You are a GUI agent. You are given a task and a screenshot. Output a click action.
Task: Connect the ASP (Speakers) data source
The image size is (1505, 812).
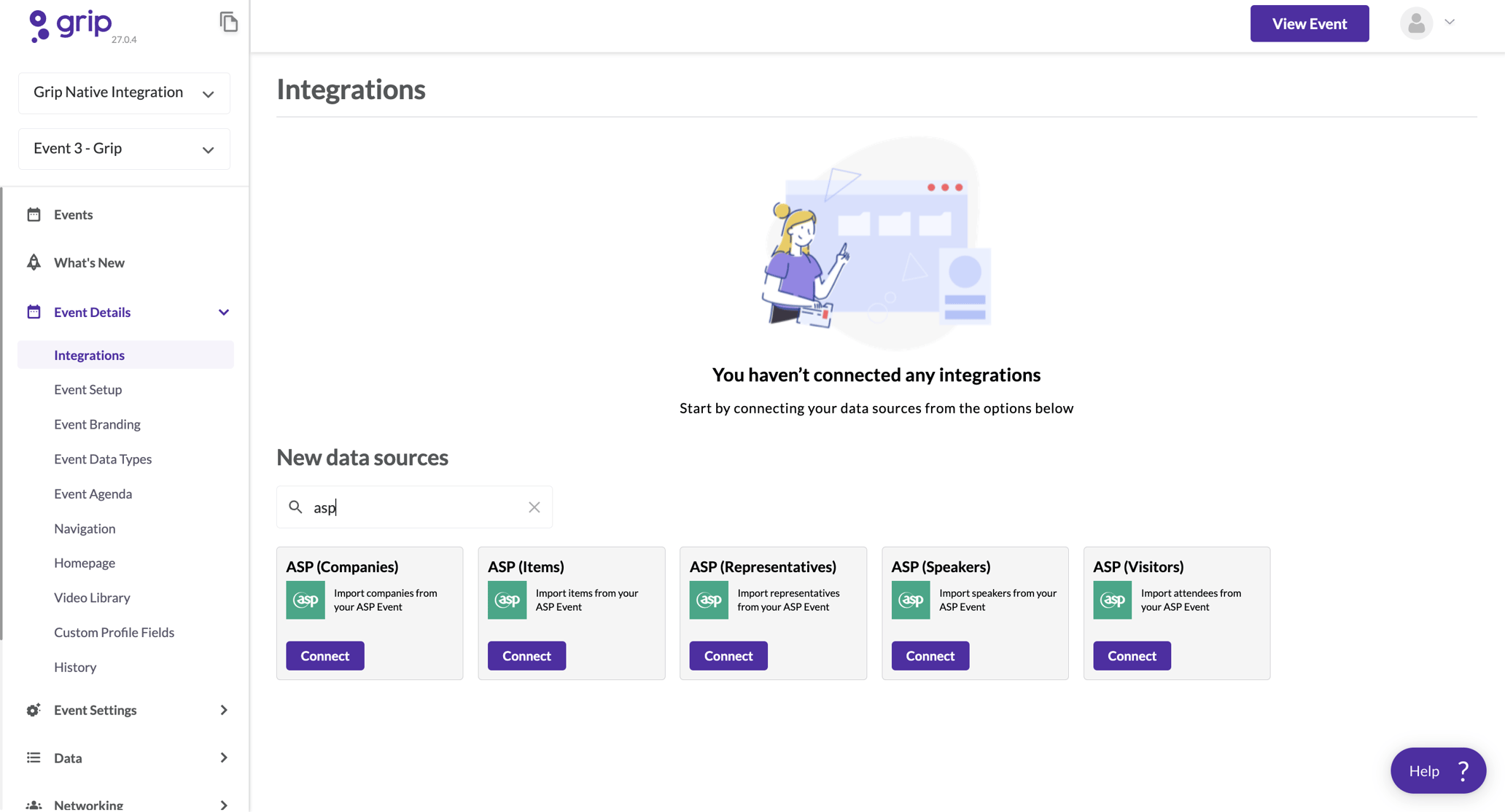pyautogui.click(x=929, y=655)
